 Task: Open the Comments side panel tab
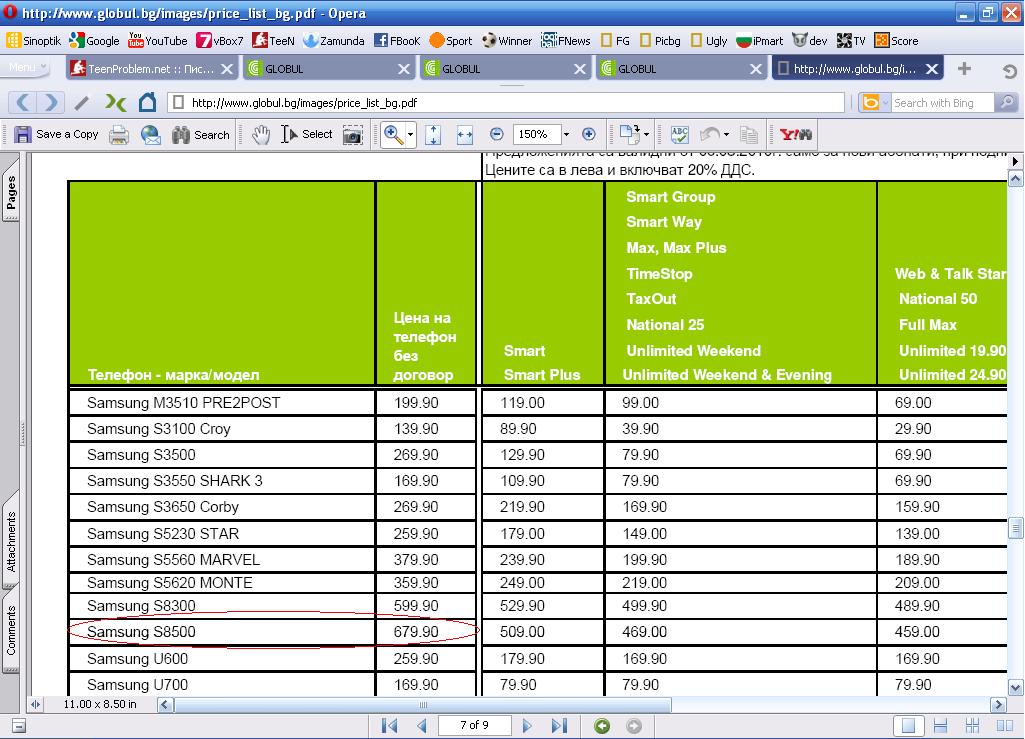pyautogui.click(x=10, y=630)
